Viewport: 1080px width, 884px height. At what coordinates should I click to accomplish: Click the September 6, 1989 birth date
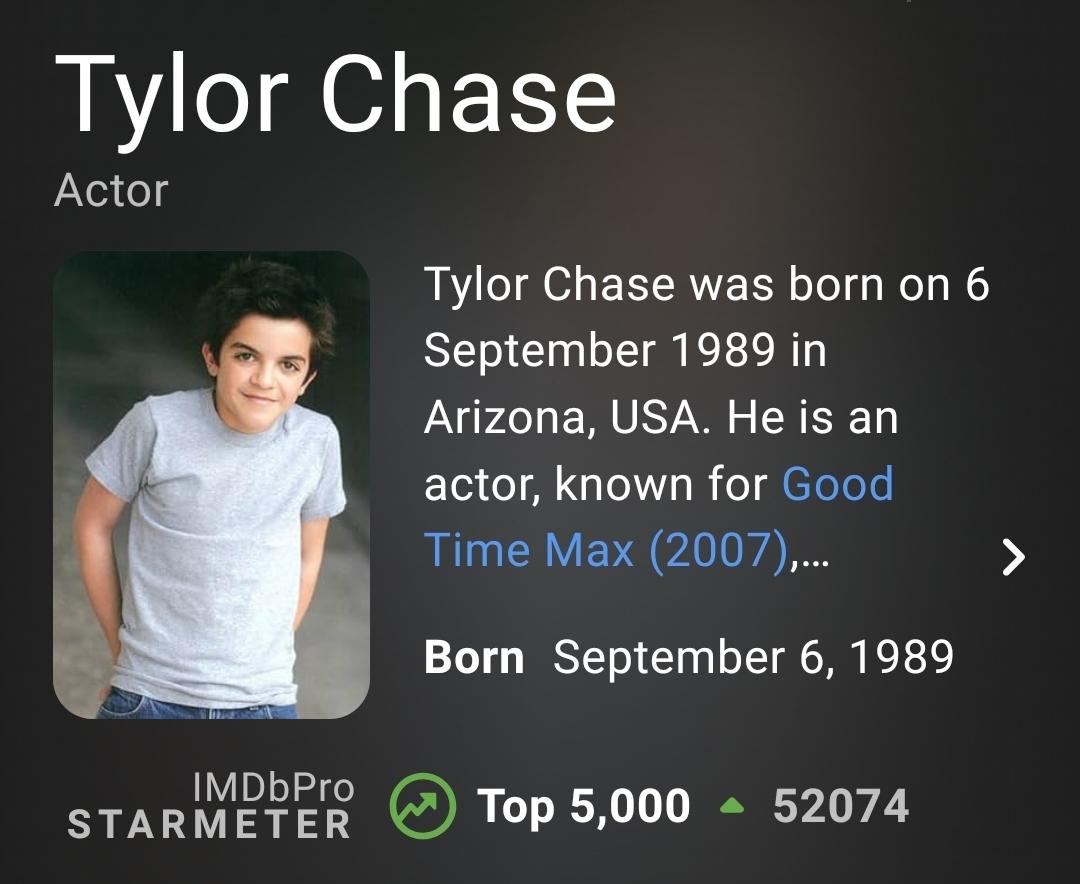[x=753, y=658]
